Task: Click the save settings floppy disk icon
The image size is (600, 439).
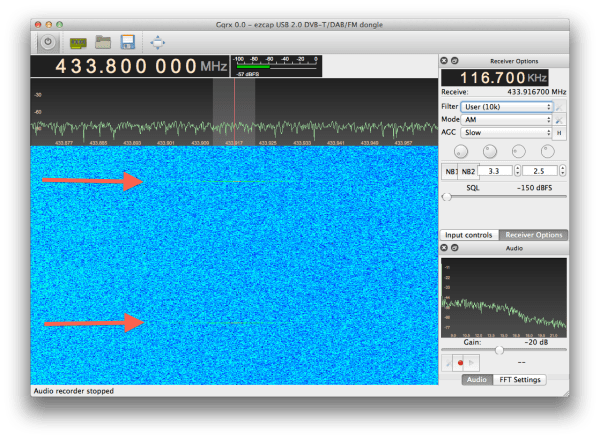Action: click(x=127, y=42)
